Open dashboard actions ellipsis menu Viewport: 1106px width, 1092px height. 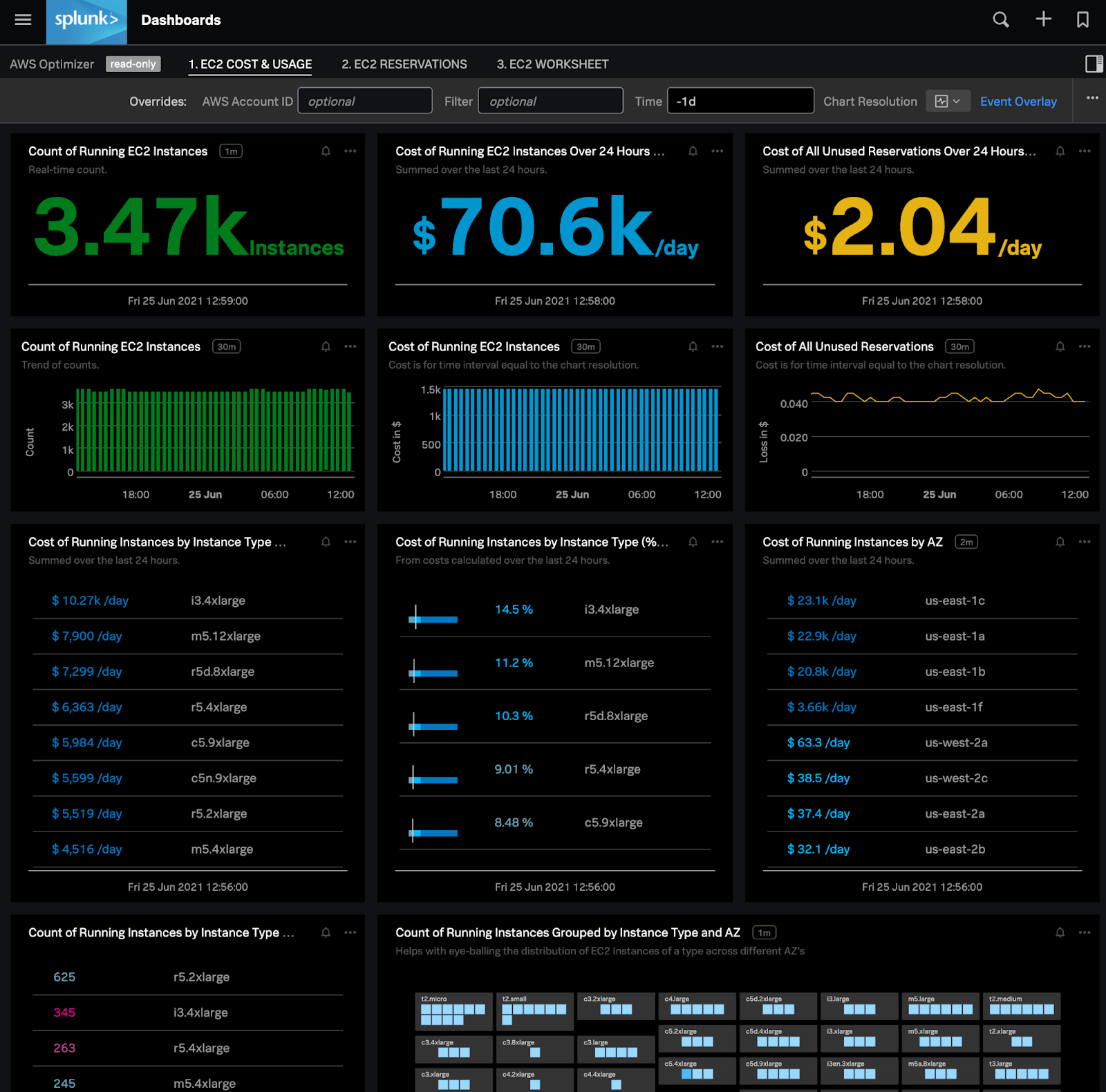1092,98
